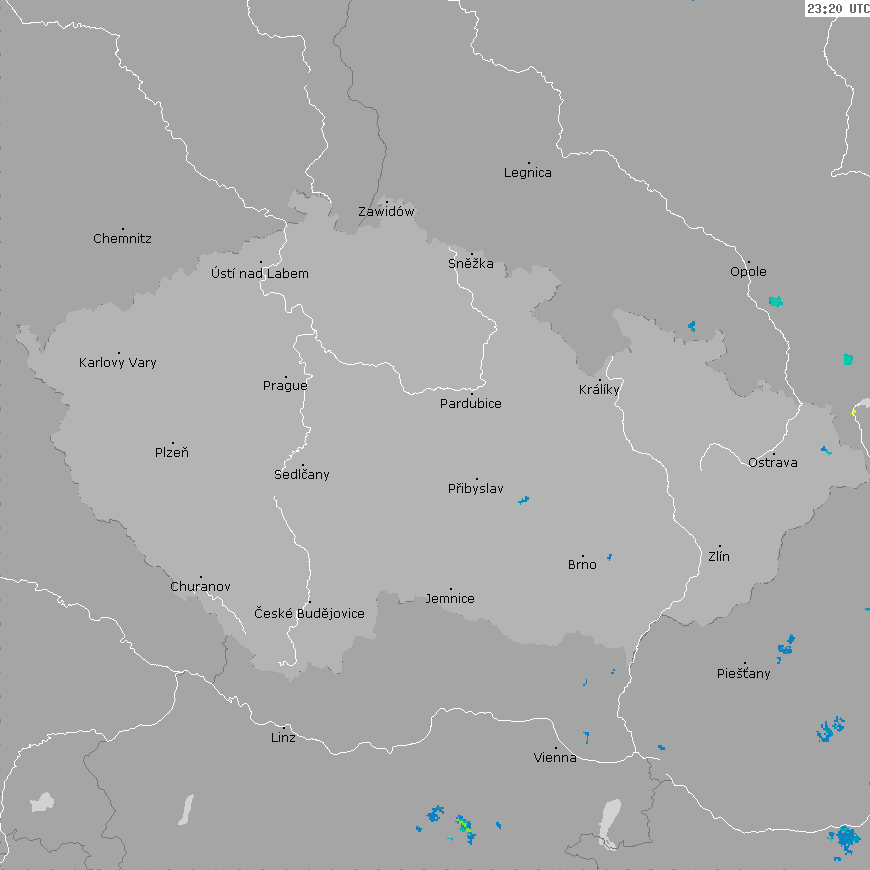Select the Linz city label
This screenshot has height=870, width=870.
(283, 738)
